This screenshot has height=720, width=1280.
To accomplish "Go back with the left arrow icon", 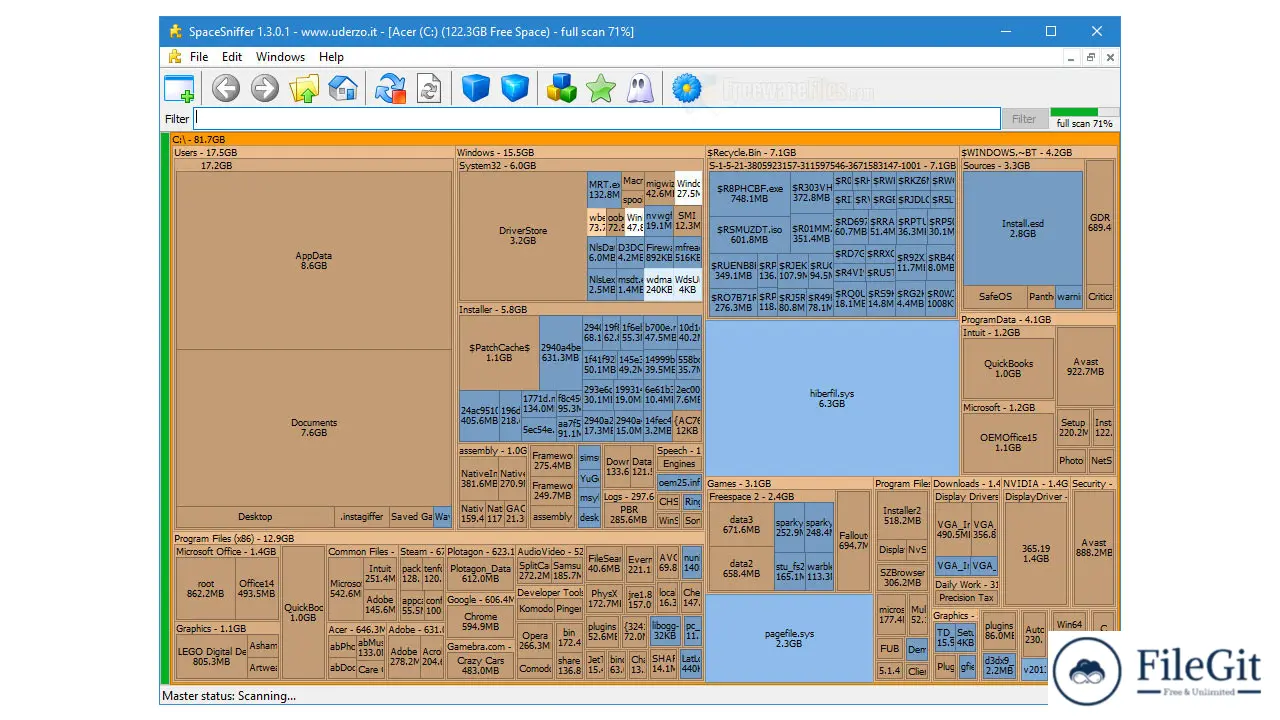I will click(x=226, y=88).
